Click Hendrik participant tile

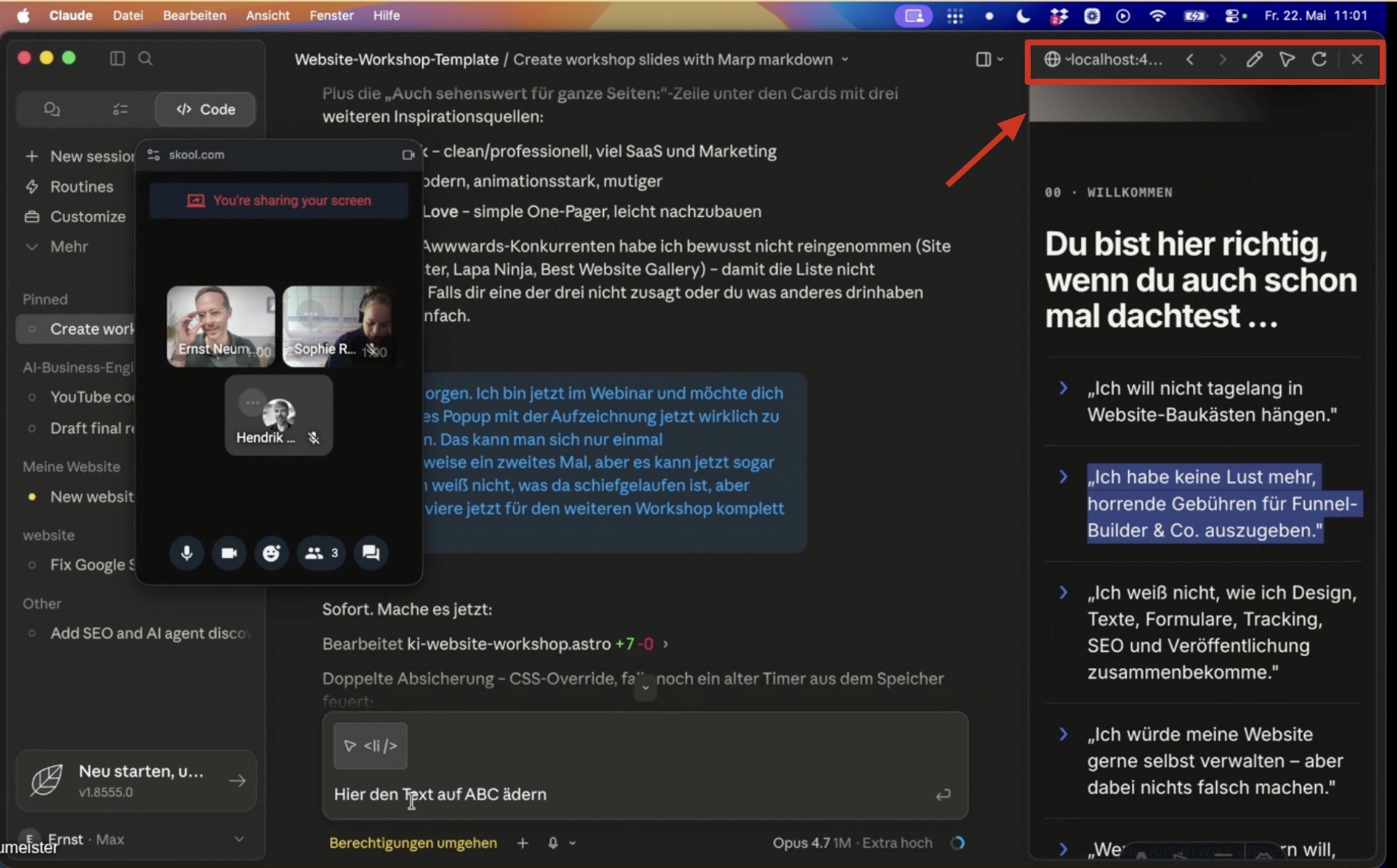(x=279, y=415)
